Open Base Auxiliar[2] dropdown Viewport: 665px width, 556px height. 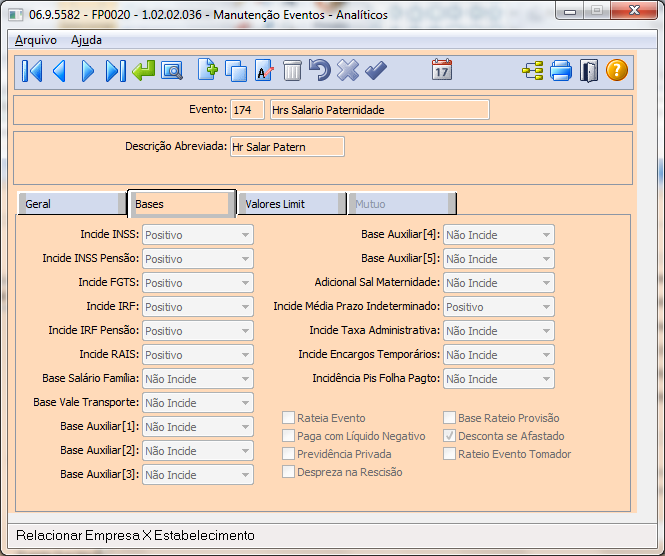[198, 450]
